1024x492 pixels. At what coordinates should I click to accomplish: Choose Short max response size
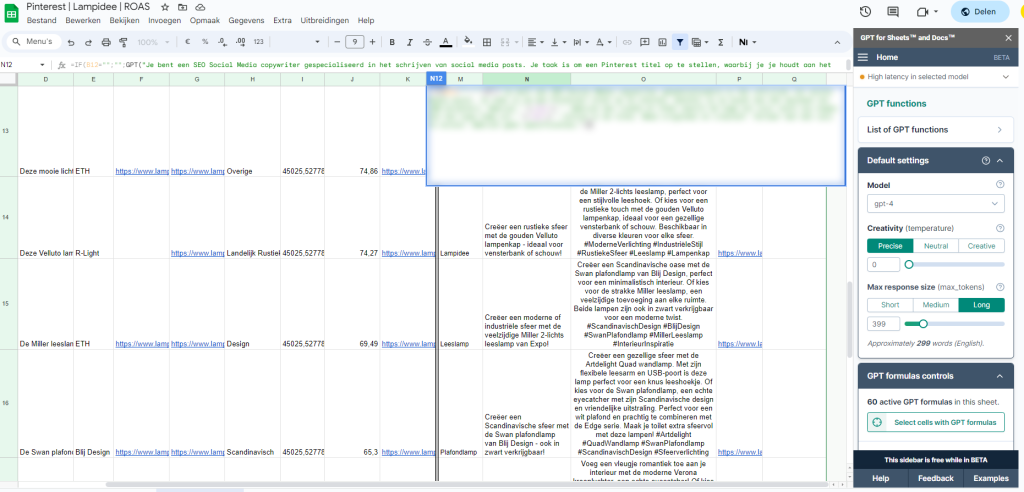[x=889, y=305]
